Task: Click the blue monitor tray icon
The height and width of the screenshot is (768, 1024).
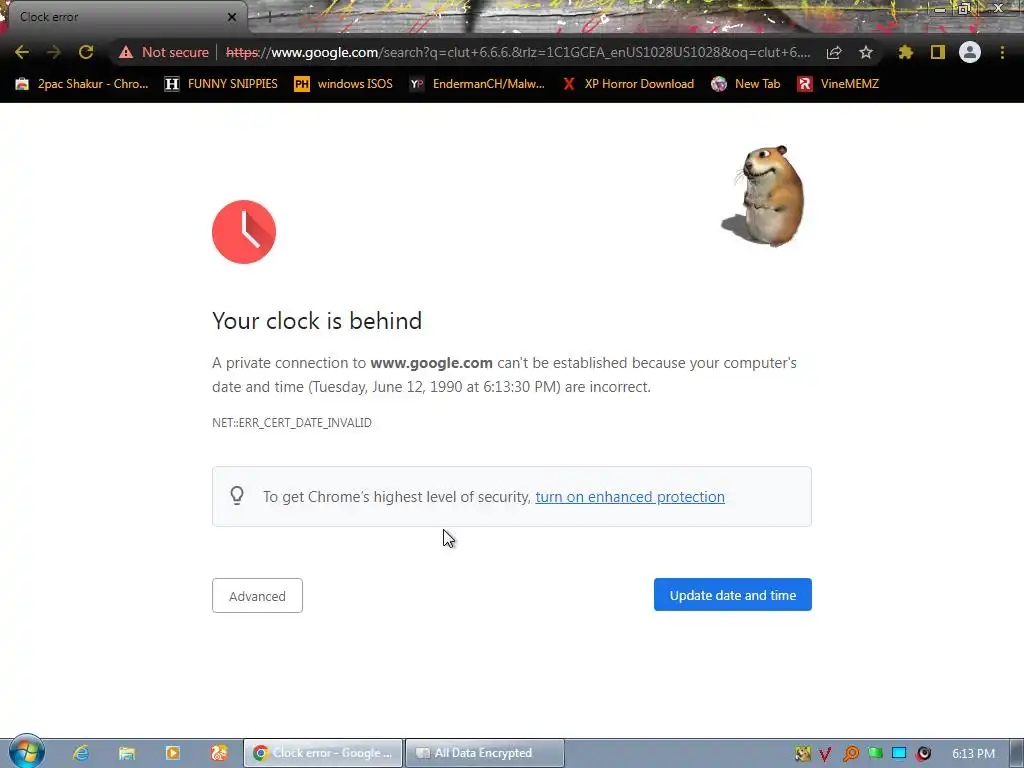Action: [x=899, y=754]
